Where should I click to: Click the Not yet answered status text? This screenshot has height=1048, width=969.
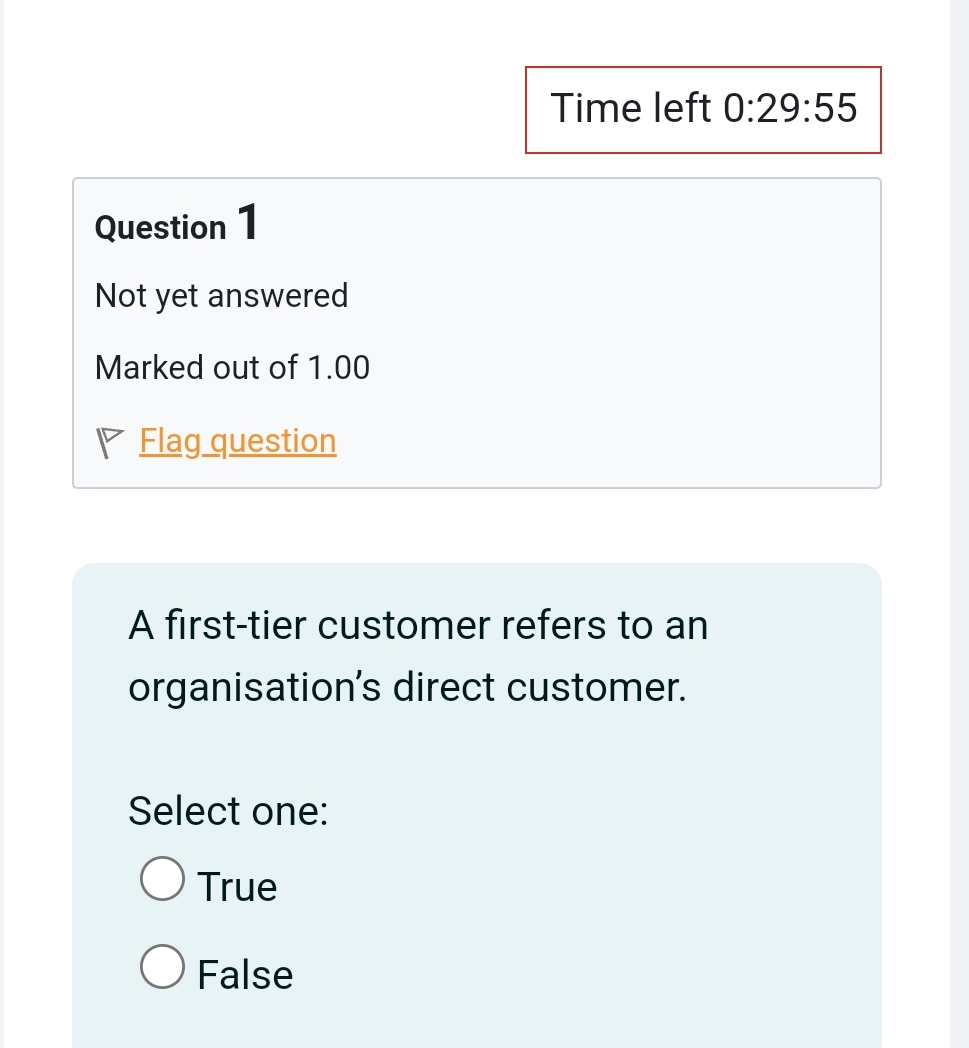[221, 296]
